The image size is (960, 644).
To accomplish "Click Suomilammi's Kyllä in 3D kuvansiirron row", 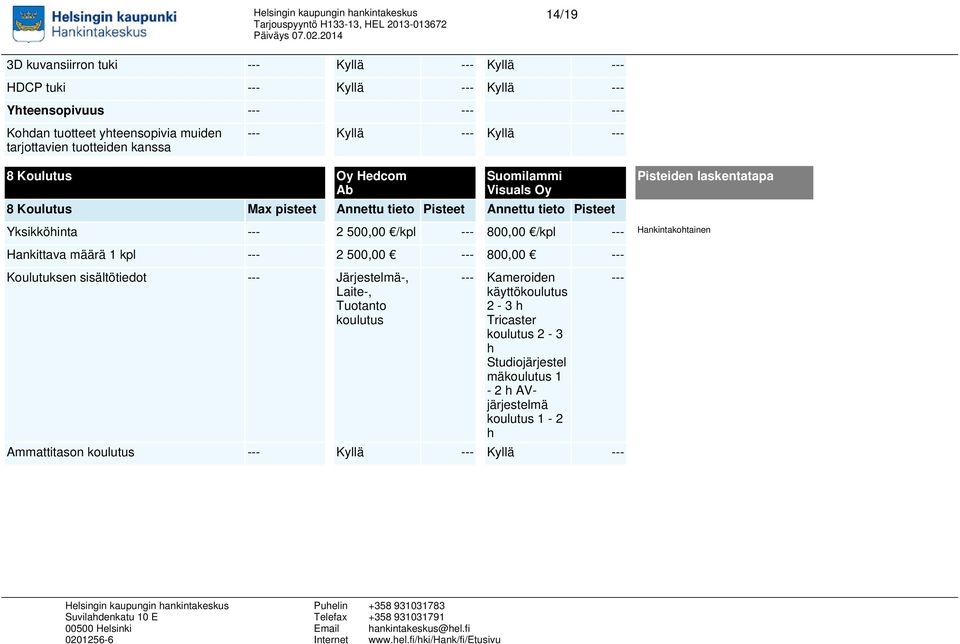I will tap(500, 65).
